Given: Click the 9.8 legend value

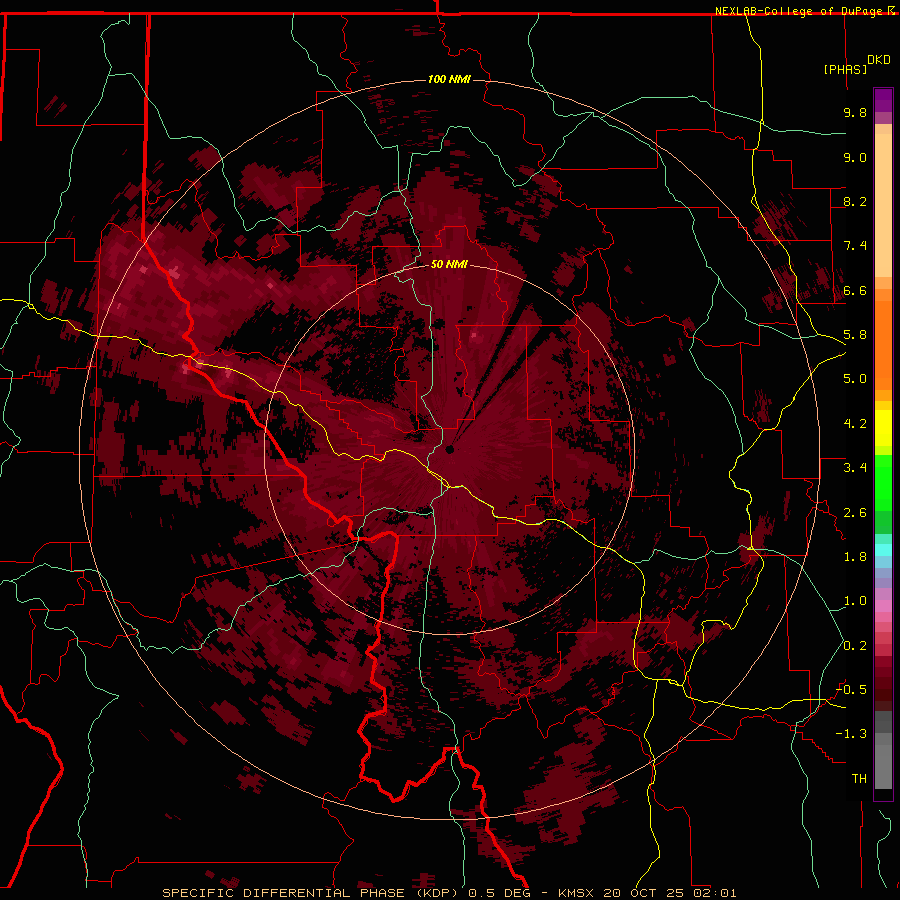Looking at the screenshot, I should [x=855, y=112].
